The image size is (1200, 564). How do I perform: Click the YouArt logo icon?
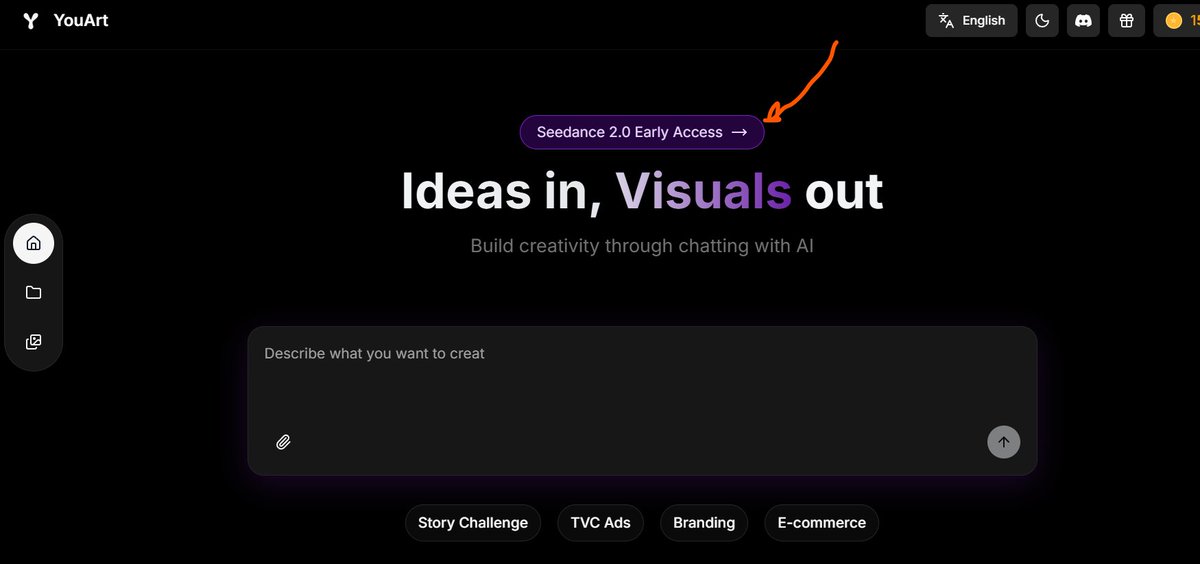pyautogui.click(x=31, y=21)
